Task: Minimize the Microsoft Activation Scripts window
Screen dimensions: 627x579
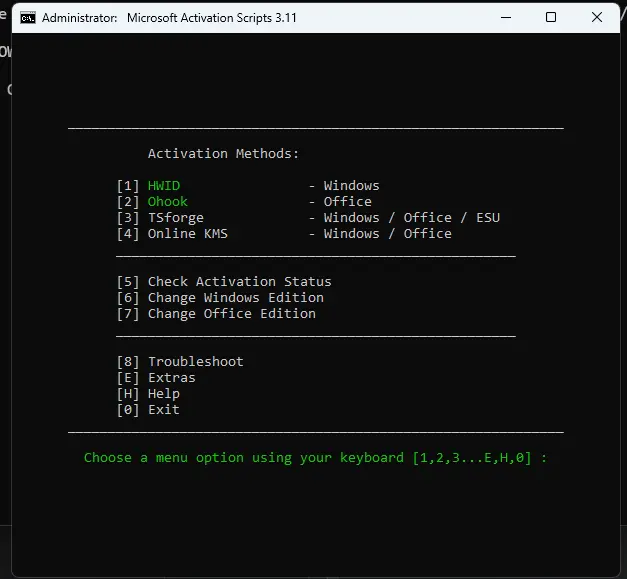Action: tap(506, 18)
